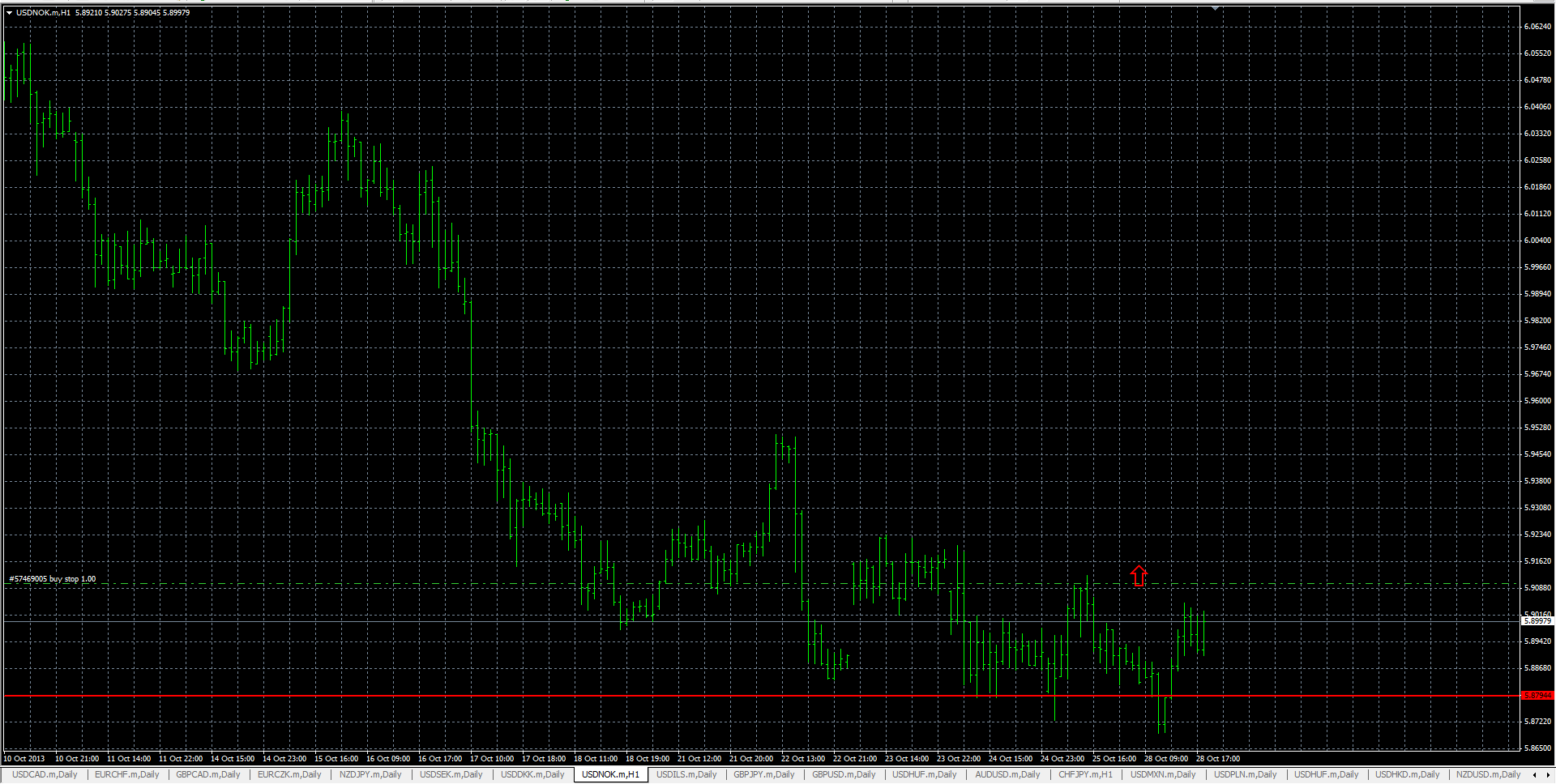Click the chart title dropdown triangle
Viewport: 1556px width, 784px height.
point(10,12)
